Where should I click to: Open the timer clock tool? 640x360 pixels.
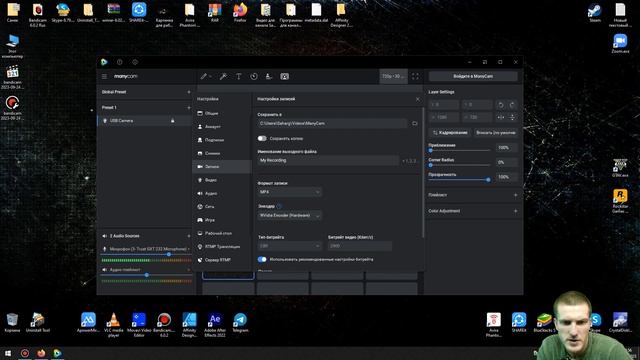[x=254, y=76]
